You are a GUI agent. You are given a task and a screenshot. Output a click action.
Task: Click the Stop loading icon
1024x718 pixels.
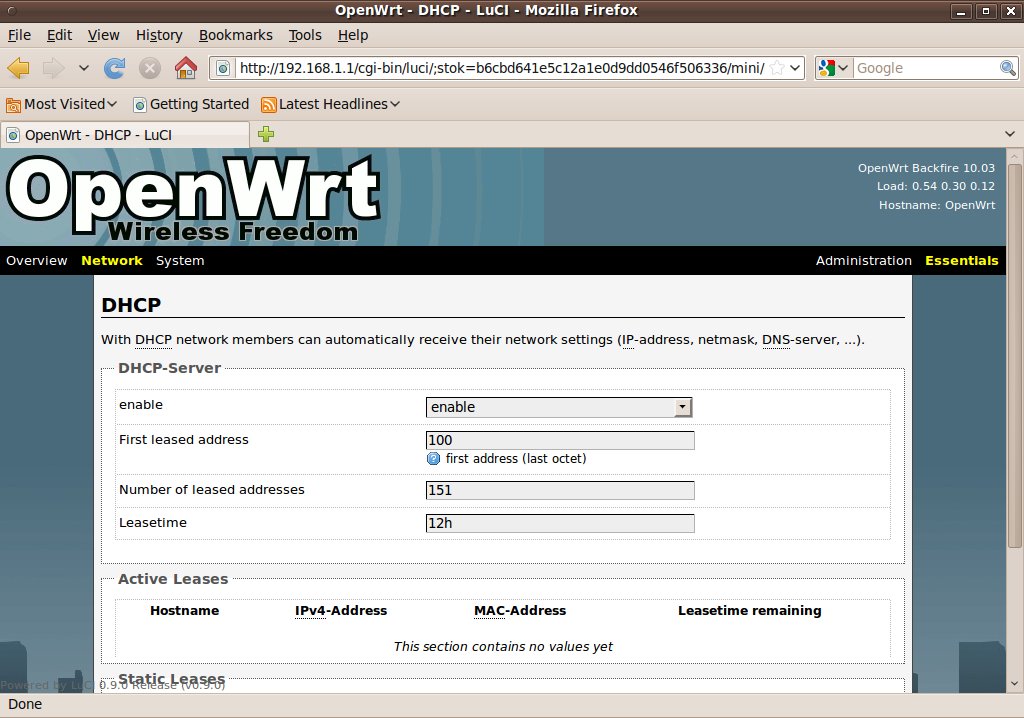click(x=150, y=68)
